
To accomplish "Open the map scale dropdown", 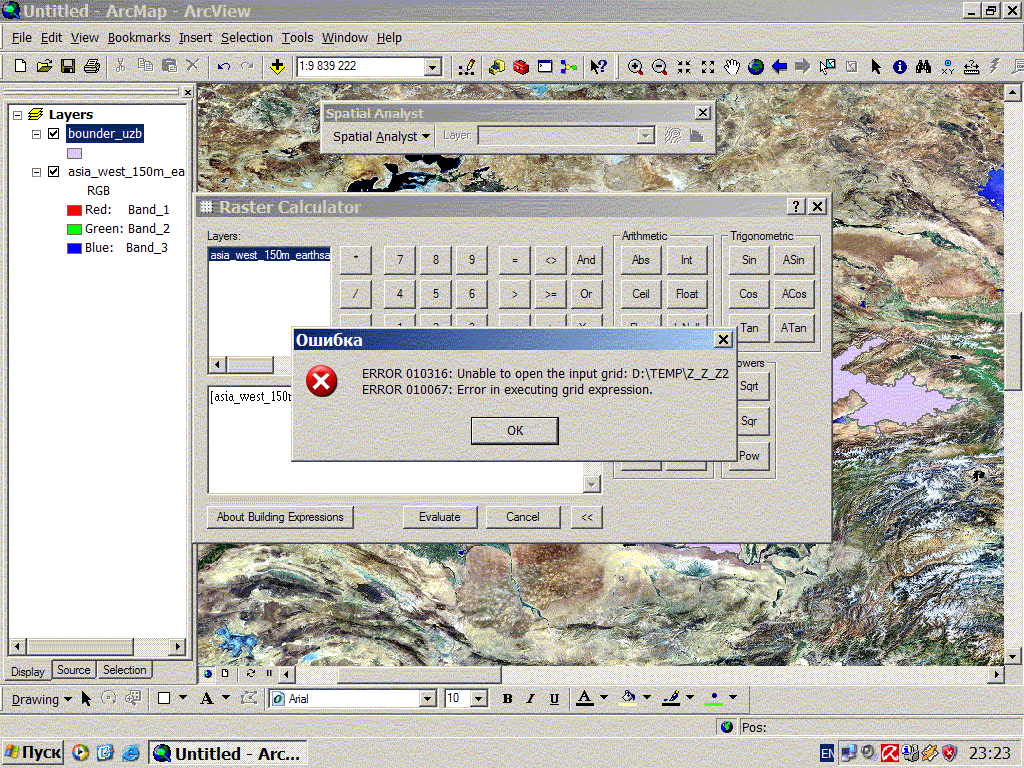I will click(432, 67).
